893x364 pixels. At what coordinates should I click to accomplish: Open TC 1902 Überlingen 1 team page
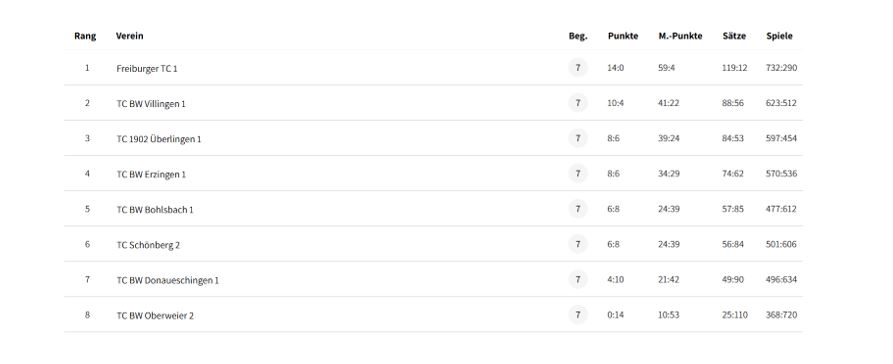[x=159, y=139]
